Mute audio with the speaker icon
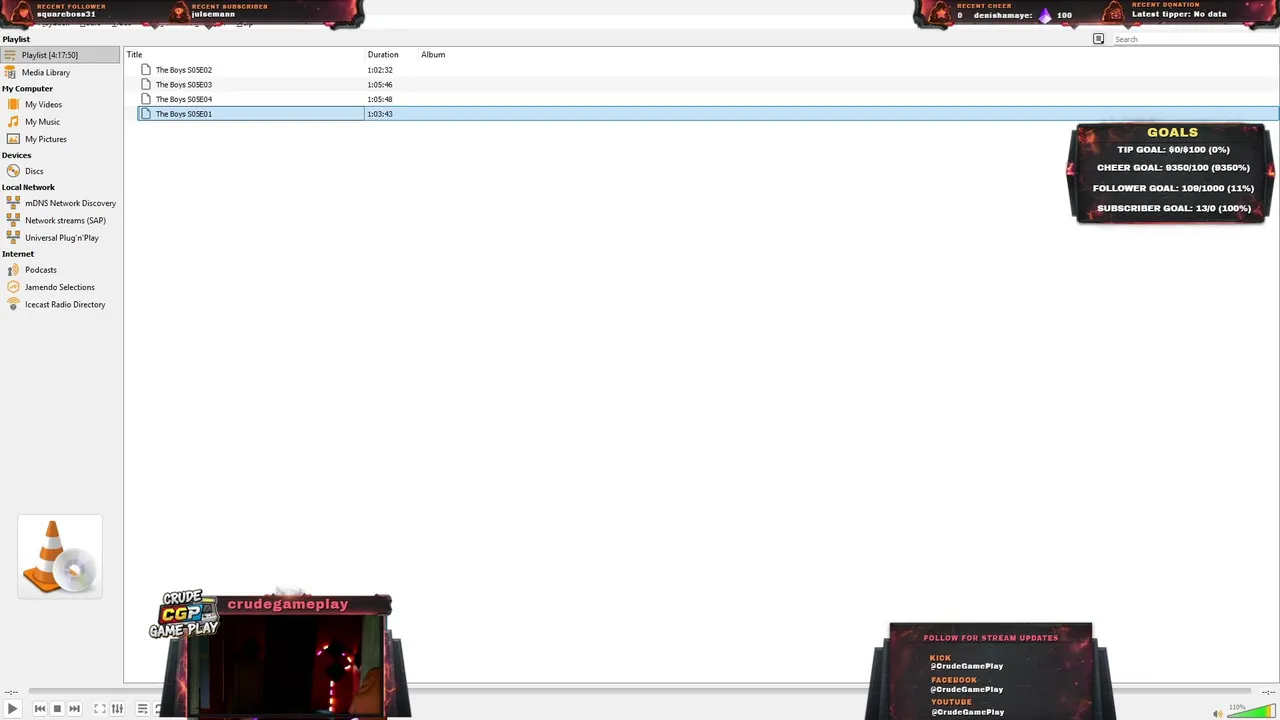 1217,713
